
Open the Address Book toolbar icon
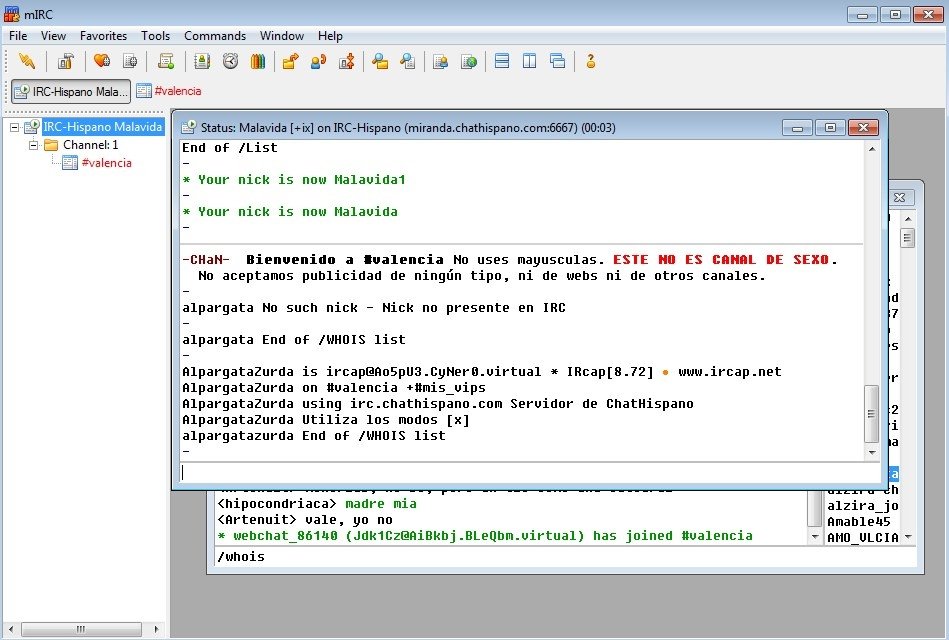tap(202, 61)
